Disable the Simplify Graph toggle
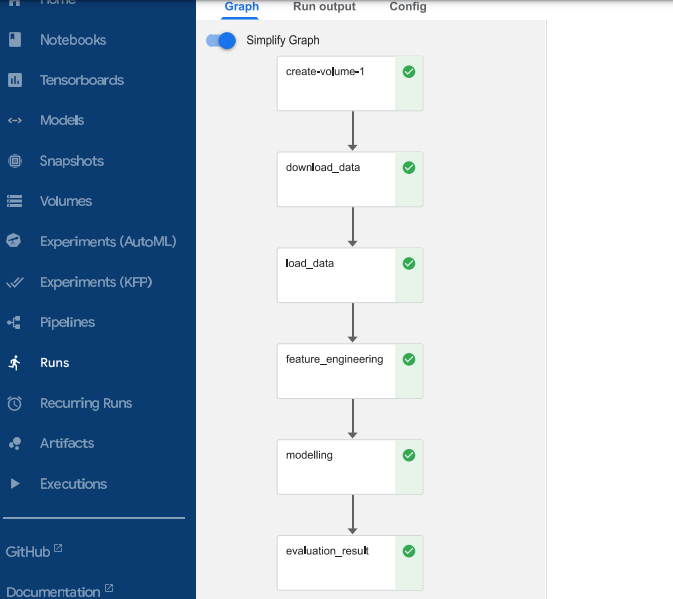Viewport: 673px width, 599px height. (x=221, y=41)
